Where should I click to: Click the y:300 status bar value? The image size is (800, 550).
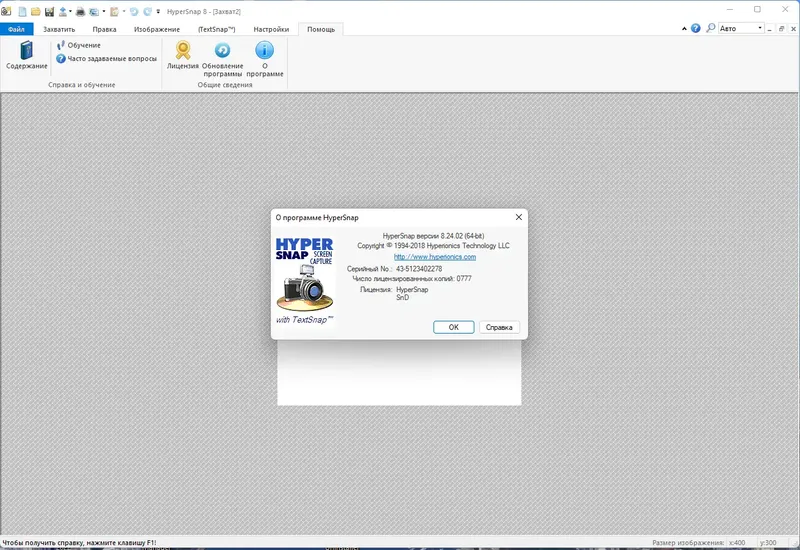(768, 543)
